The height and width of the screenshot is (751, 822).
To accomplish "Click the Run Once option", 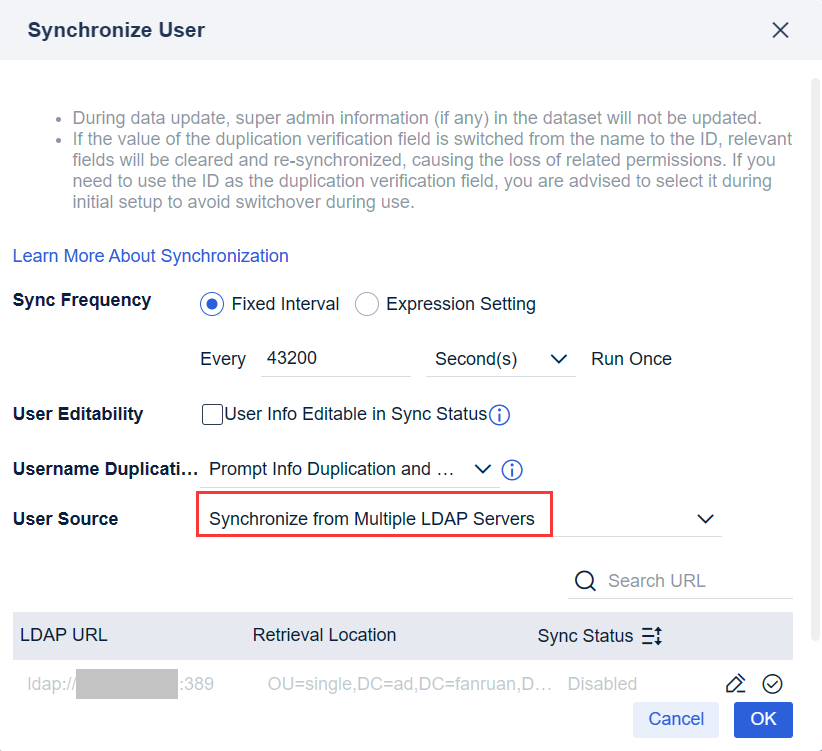I will 631,358.
